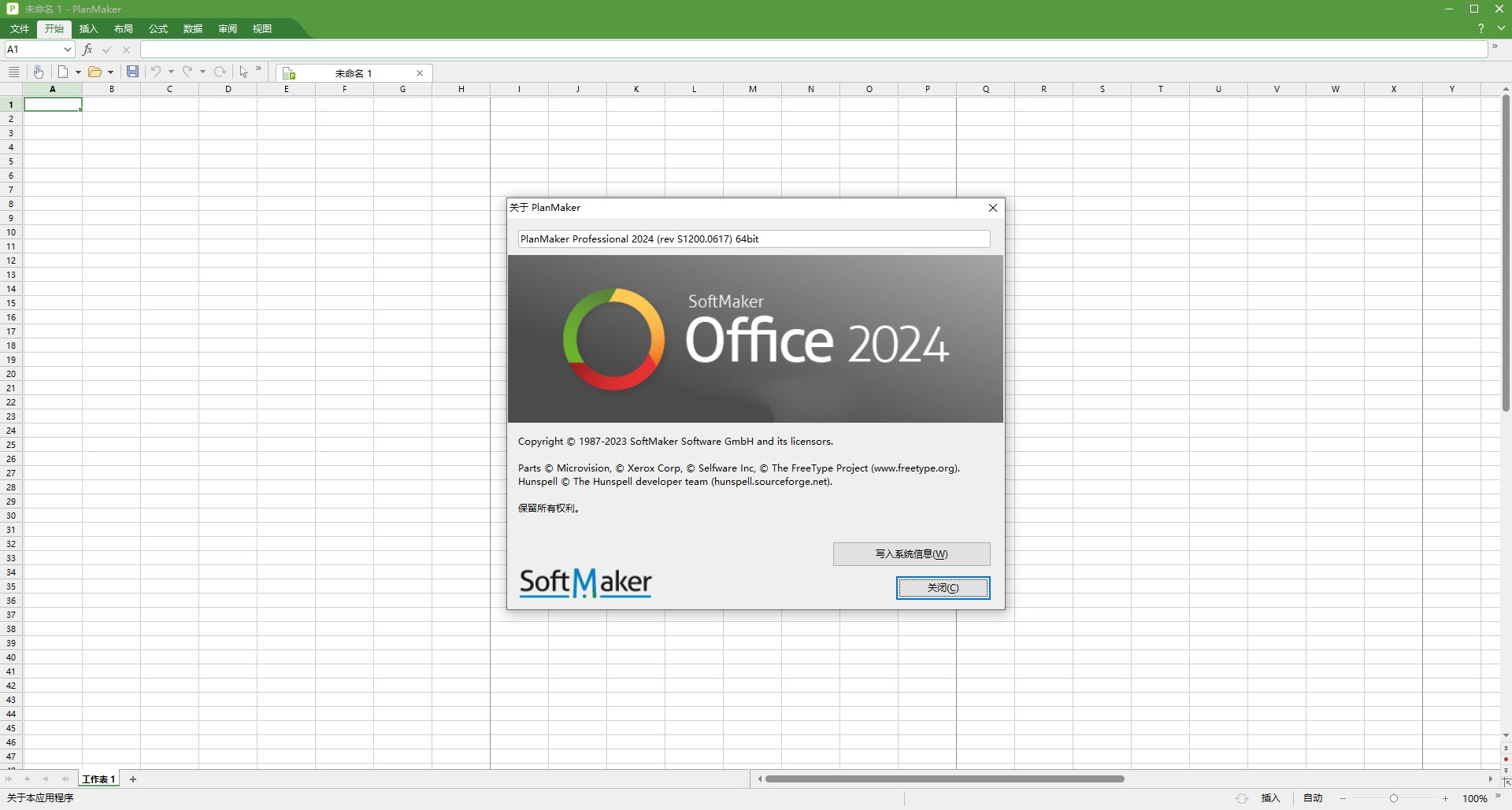Image resolution: width=1512 pixels, height=810 pixels.
Task: Select row header 5
Action: pyautogui.click(x=11, y=161)
